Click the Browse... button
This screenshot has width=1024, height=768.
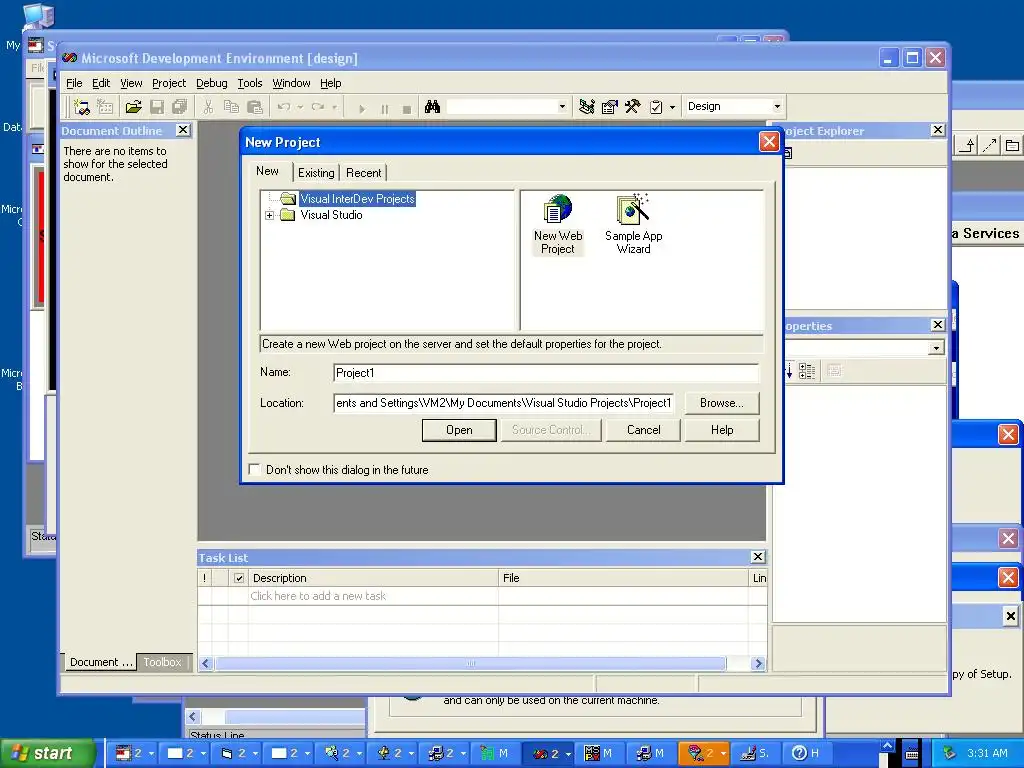722,403
